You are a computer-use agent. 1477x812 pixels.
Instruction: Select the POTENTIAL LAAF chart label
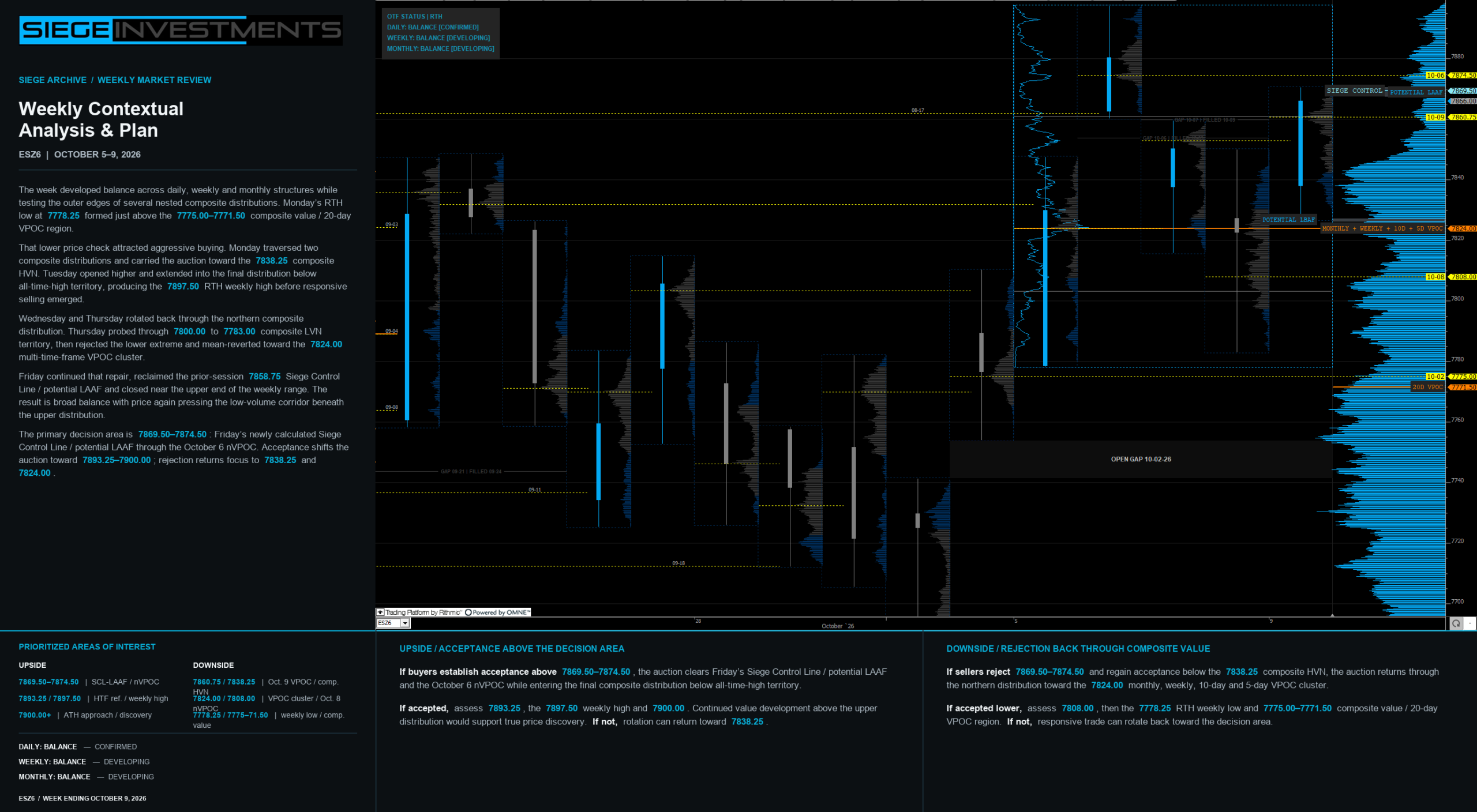click(x=1416, y=92)
